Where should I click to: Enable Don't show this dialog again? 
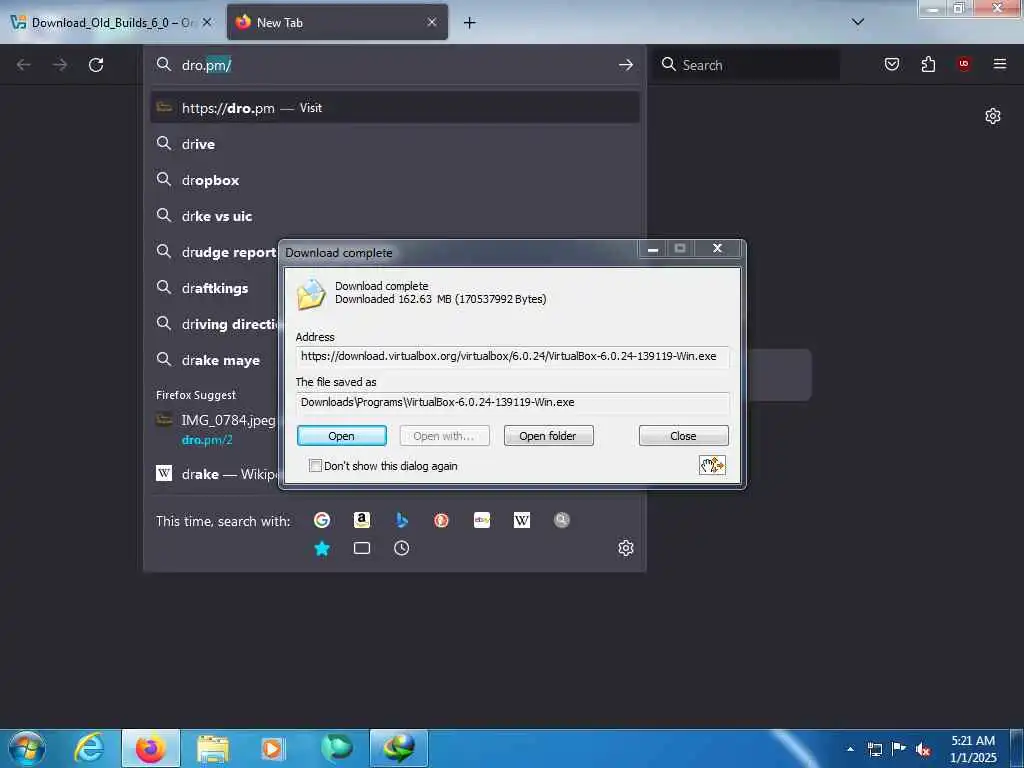tap(315, 466)
